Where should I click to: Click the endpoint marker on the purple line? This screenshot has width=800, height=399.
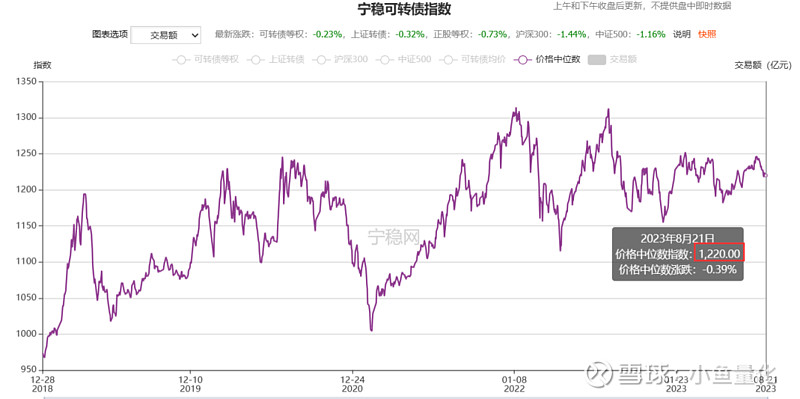coord(765,176)
